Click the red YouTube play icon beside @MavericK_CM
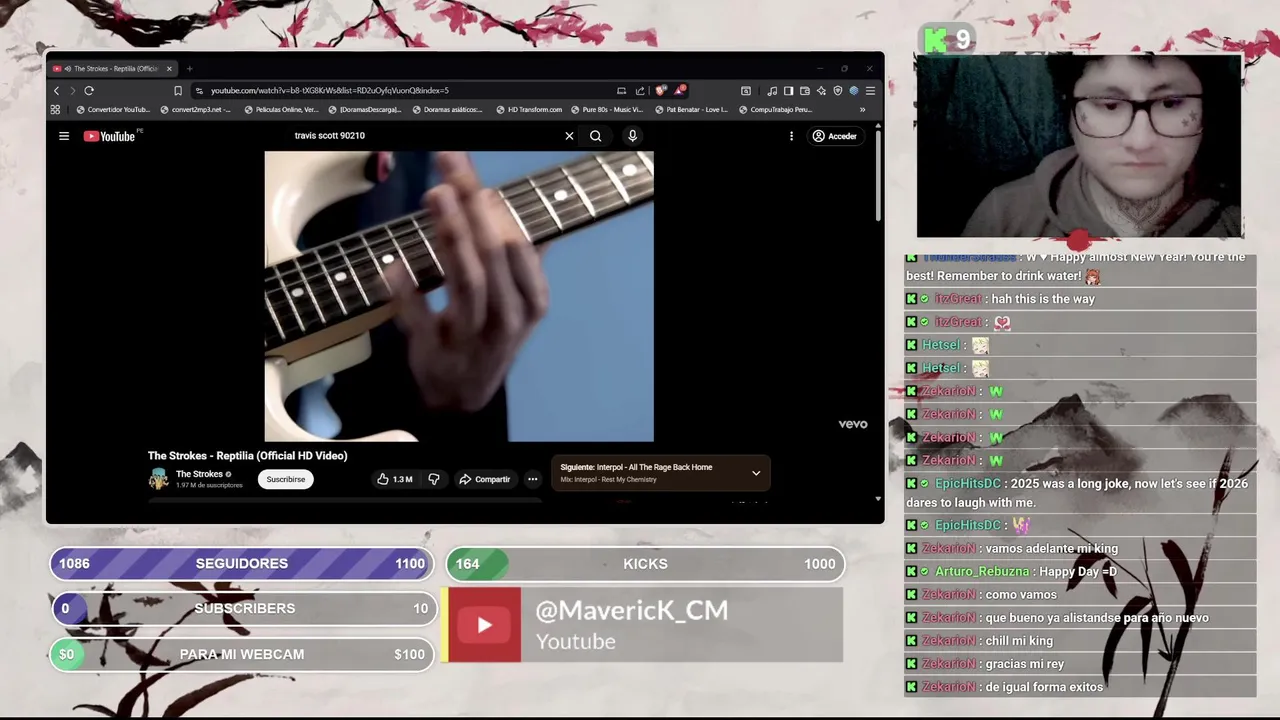The width and height of the screenshot is (1280, 720). click(x=484, y=625)
